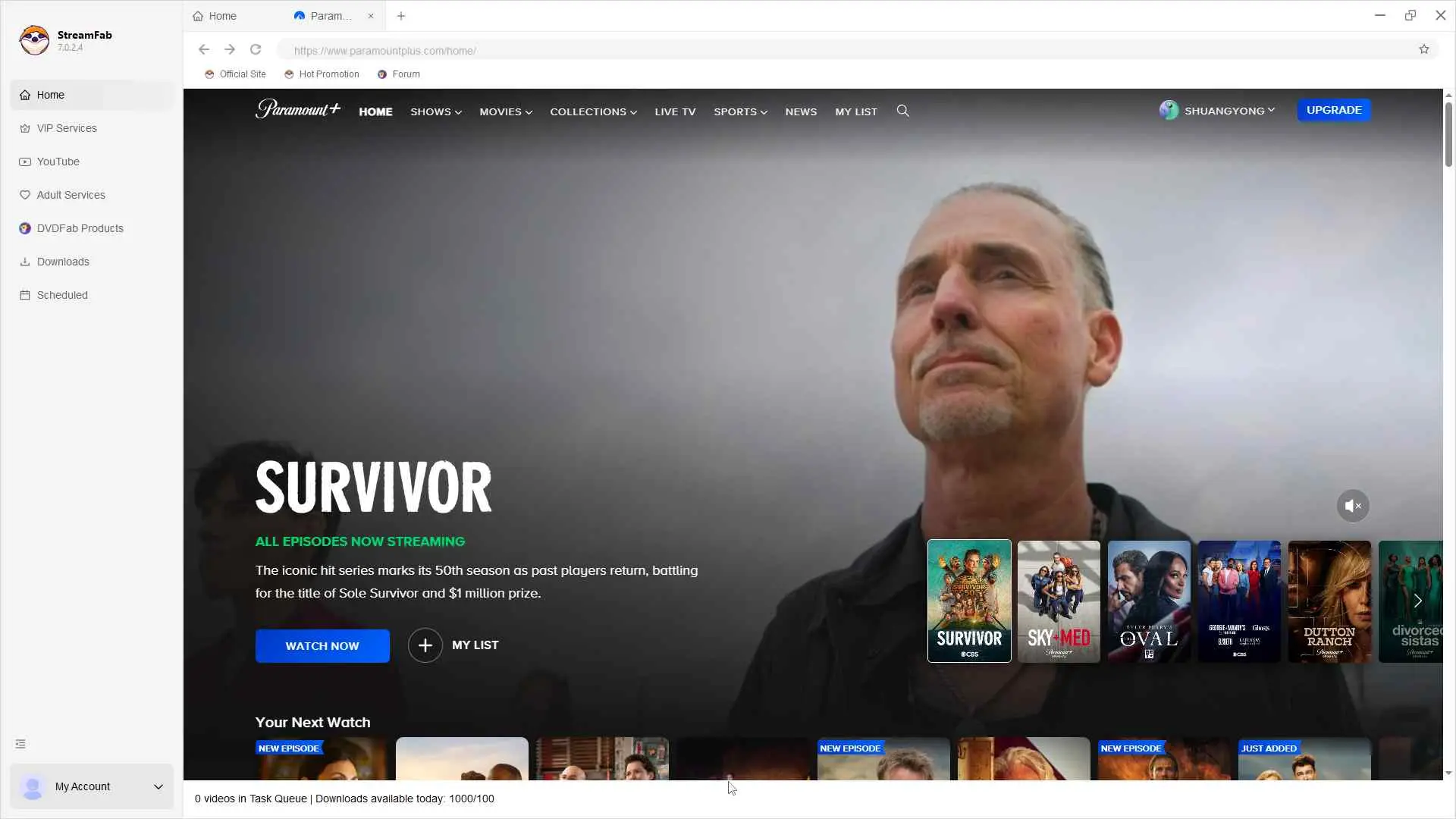Click the SHUANGYONG profile avatar
This screenshot has height=819, width=1456.
click(1169, 110)
